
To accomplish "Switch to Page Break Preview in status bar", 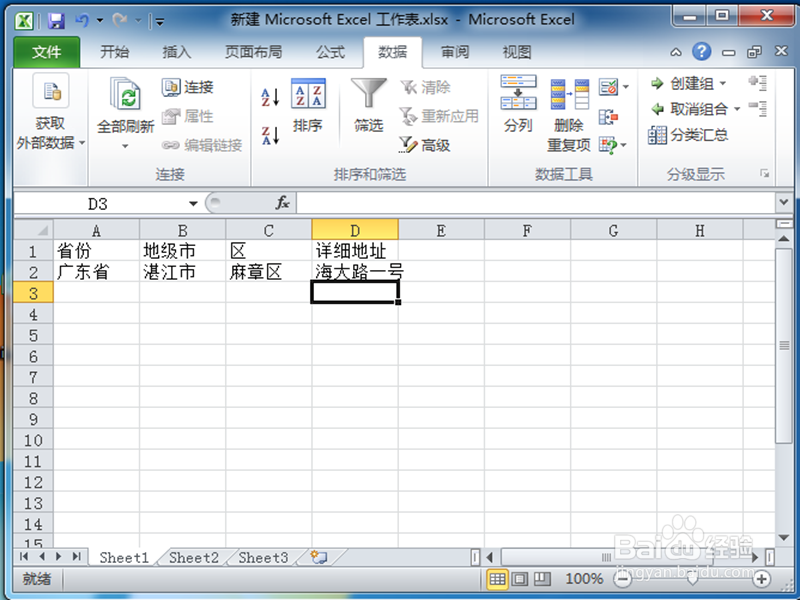I will (542, 579).
